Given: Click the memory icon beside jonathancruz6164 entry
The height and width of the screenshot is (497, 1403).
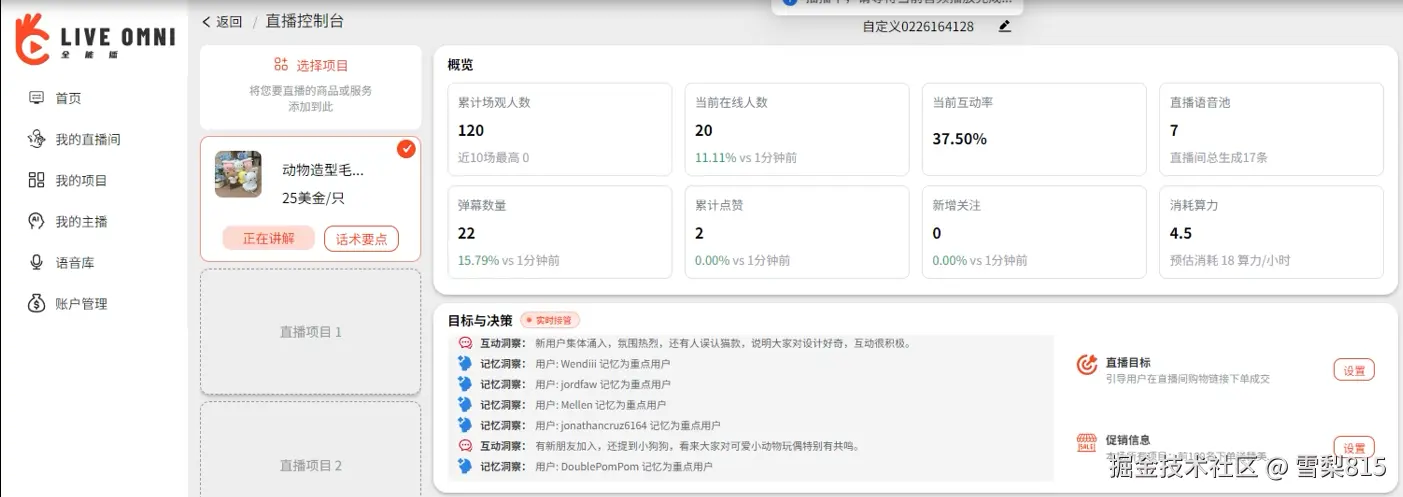Looking at the screenshot, I should [x=465, y=425].
